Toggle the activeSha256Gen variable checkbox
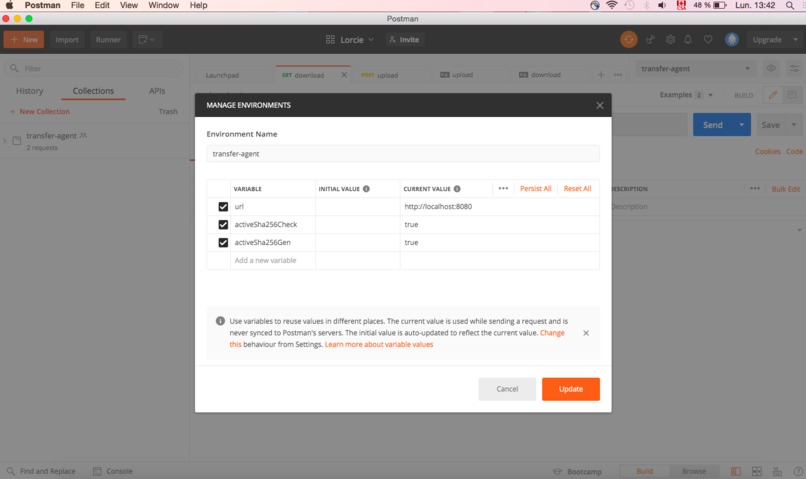The width and height of the screenshot is (806, 479). pyautogui.click(x=223, y=243)
